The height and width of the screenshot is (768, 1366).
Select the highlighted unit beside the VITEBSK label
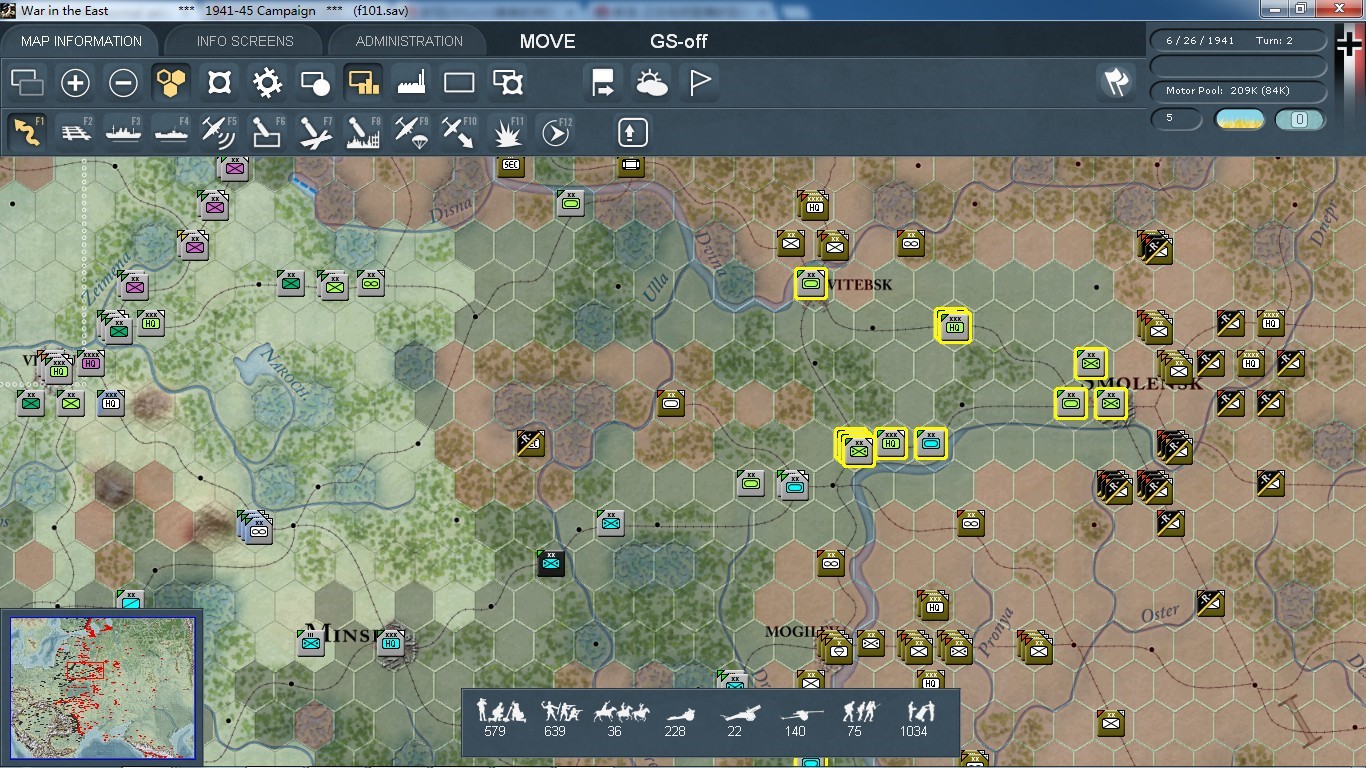(810, 284)
